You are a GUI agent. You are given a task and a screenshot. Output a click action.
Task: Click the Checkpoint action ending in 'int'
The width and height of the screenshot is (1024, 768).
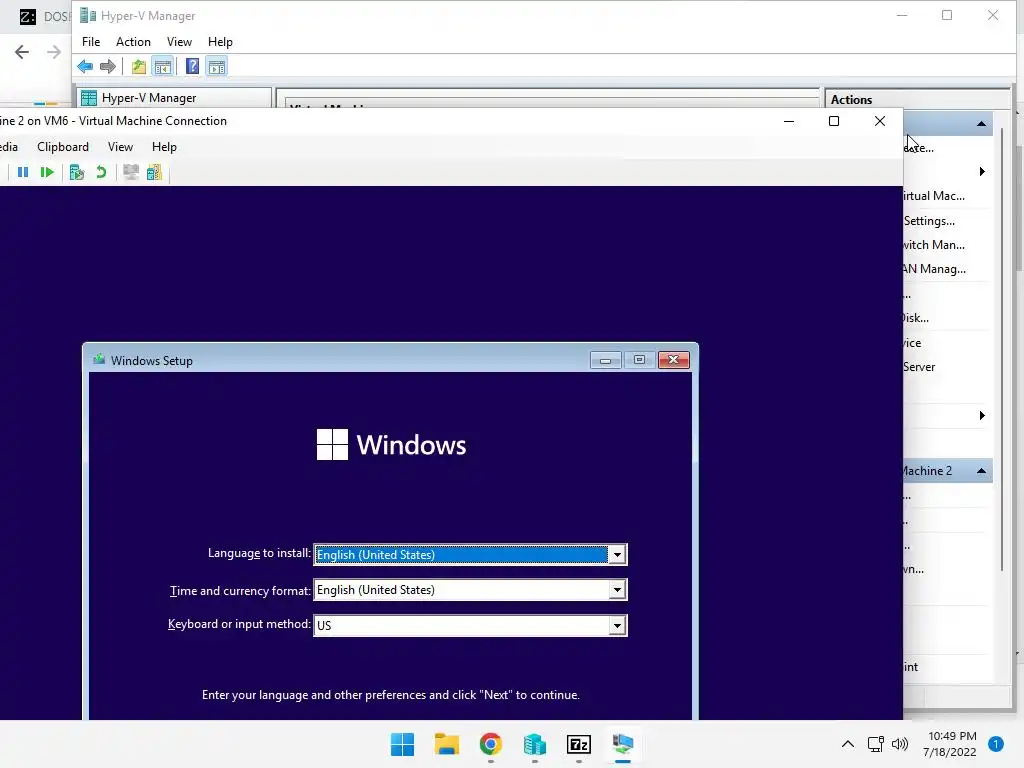[x=911, y=667]
